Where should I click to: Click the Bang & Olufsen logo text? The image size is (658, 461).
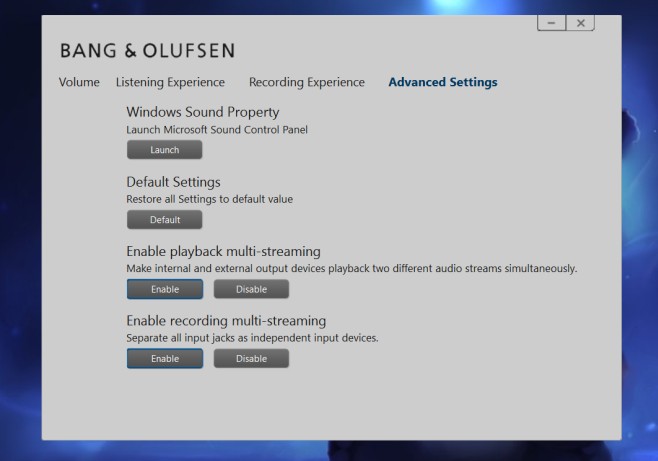(x=148, y=51)
